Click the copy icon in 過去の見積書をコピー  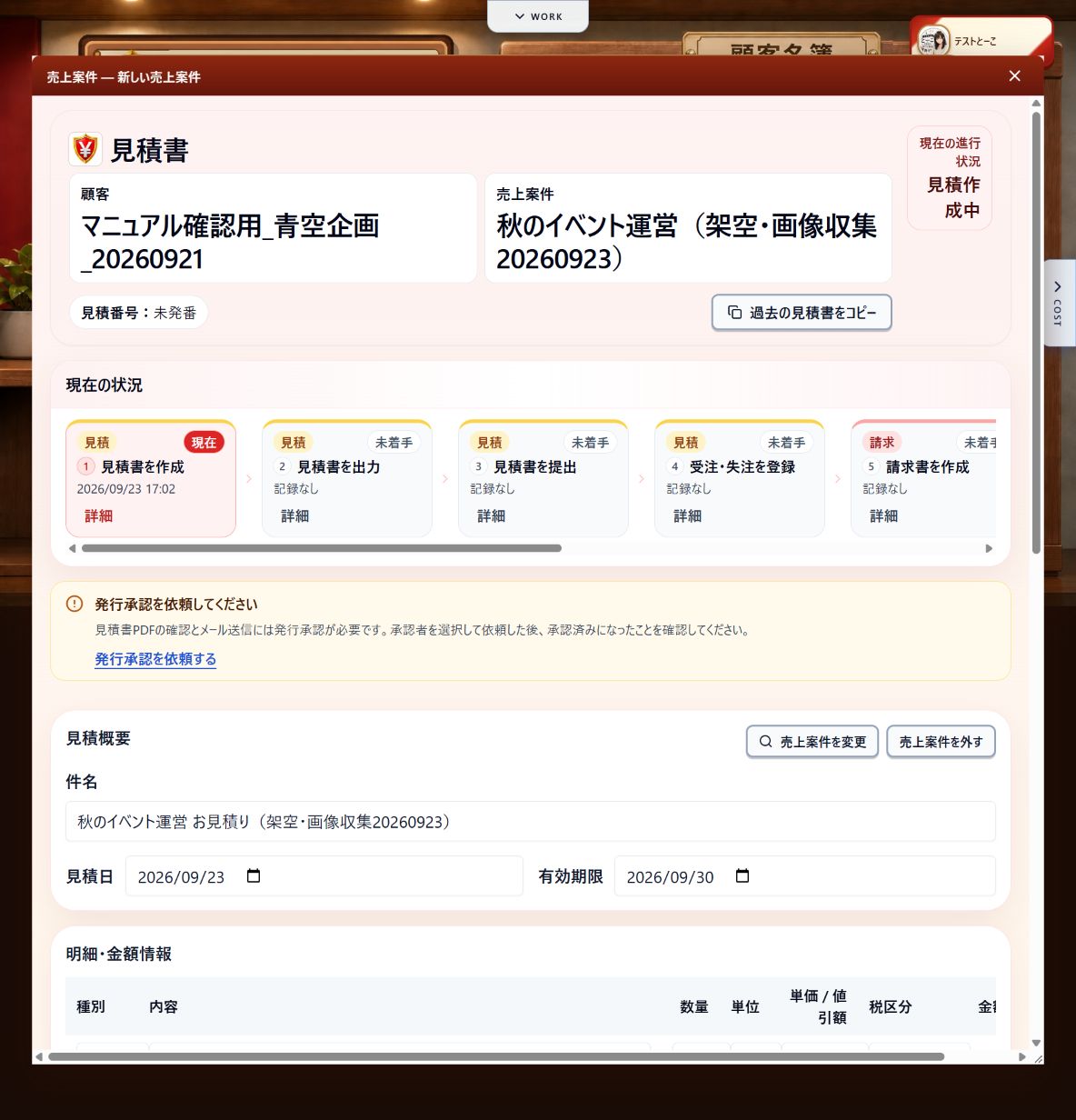click(734, 313)
